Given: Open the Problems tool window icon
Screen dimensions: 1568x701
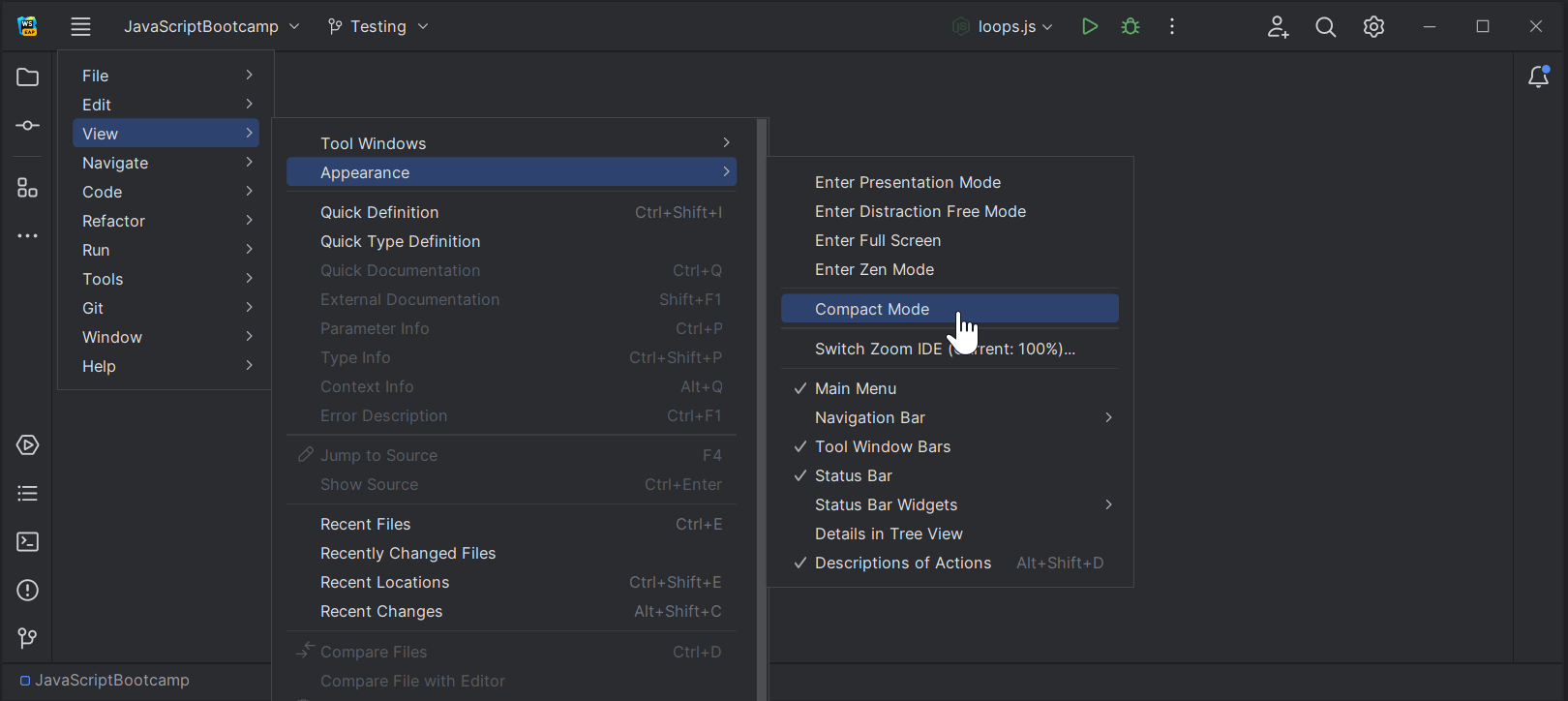Looking at the screenshot, I should (x=27, y=591).
